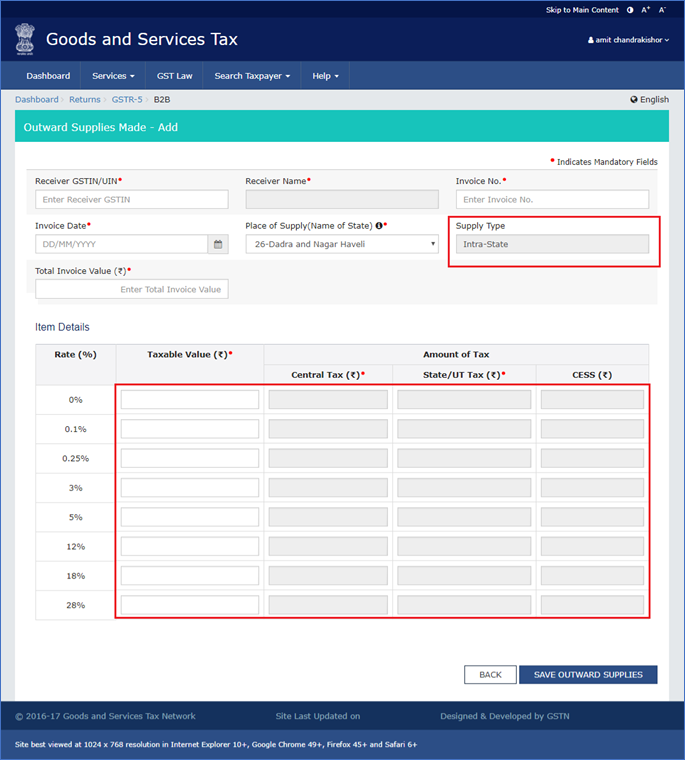Focus the Invoice Date field
The width and height of the screenshot is (685, 760).
click(122, 244)
